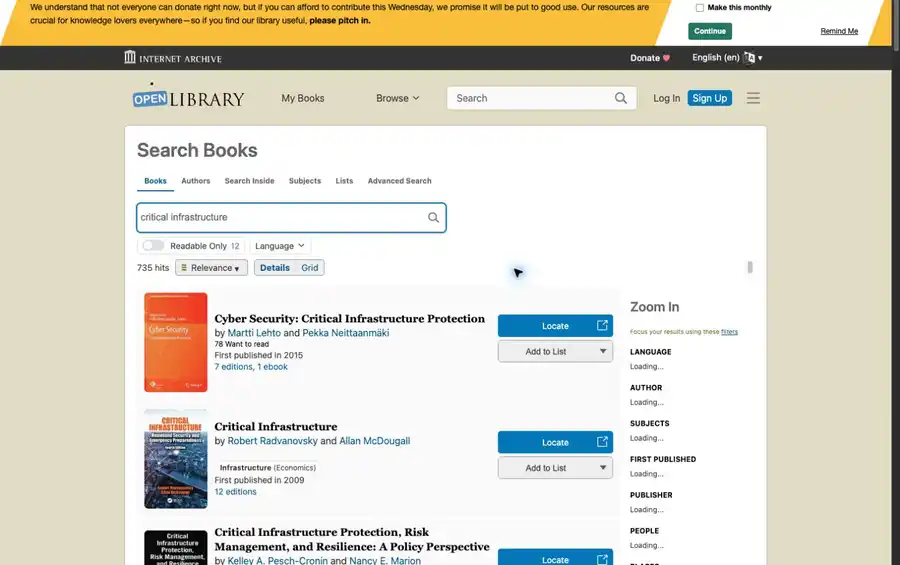
Task: Open author Allan McDougall
Action: click(374, 441)
